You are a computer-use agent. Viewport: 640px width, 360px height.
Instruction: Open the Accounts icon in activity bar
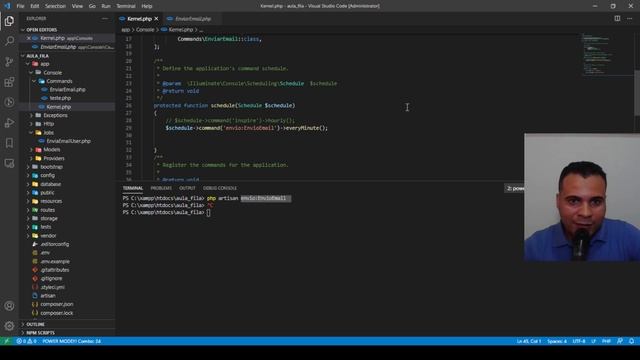9,306
